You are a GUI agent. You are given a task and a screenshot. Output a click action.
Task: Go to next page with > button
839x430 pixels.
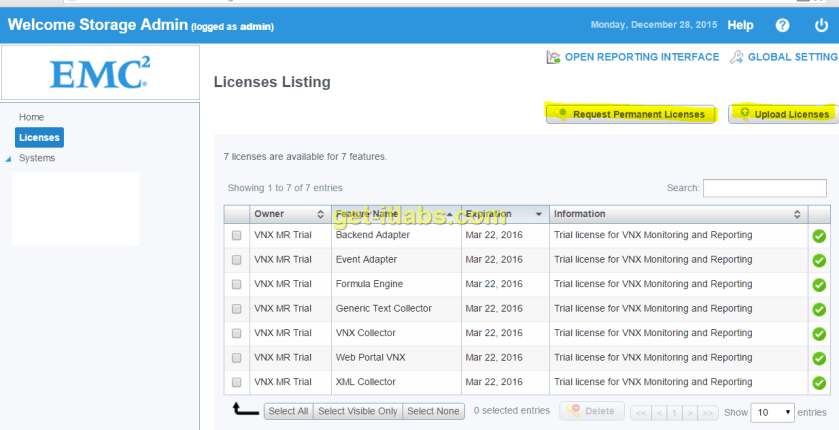coord(690,413)
